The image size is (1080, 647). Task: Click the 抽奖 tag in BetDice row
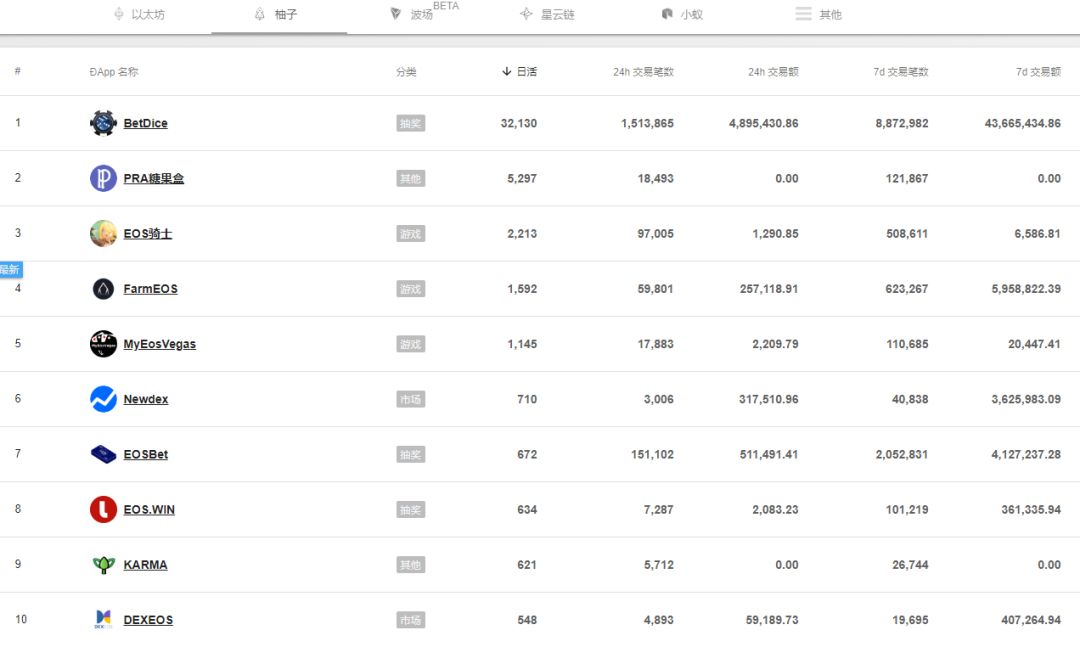411,123
